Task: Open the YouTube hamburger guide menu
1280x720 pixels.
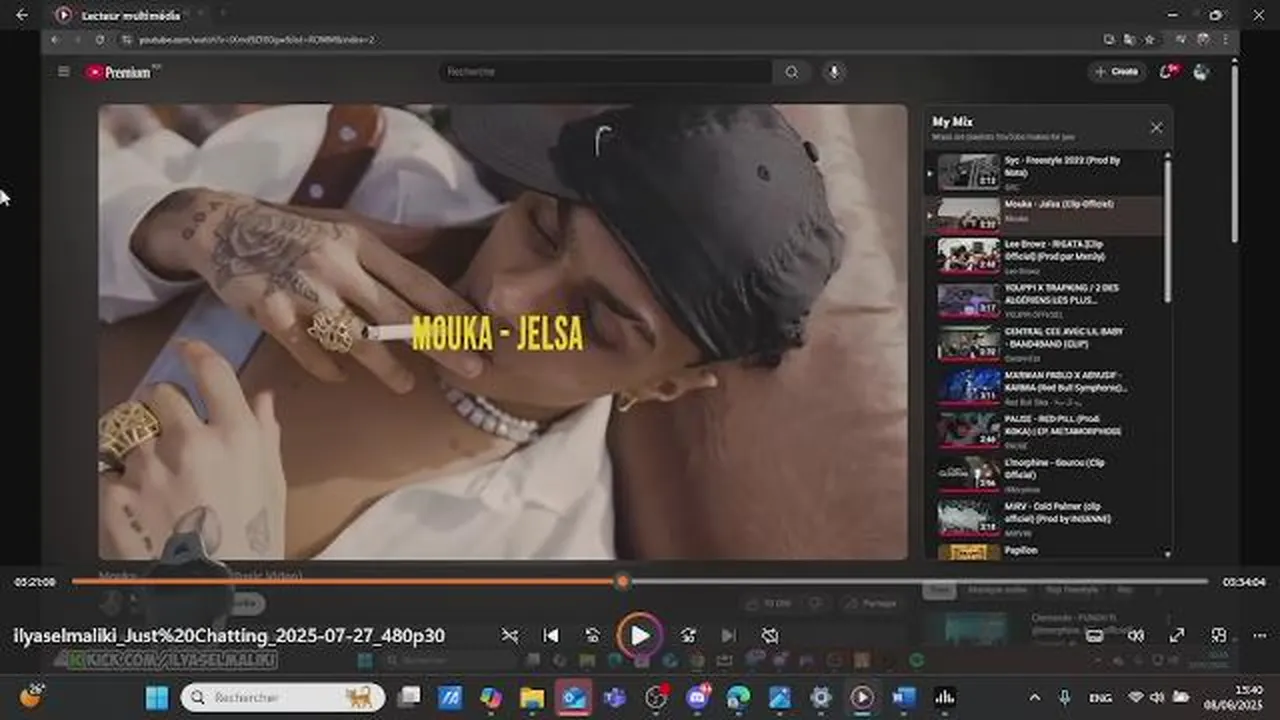Action: click(64, 72)
